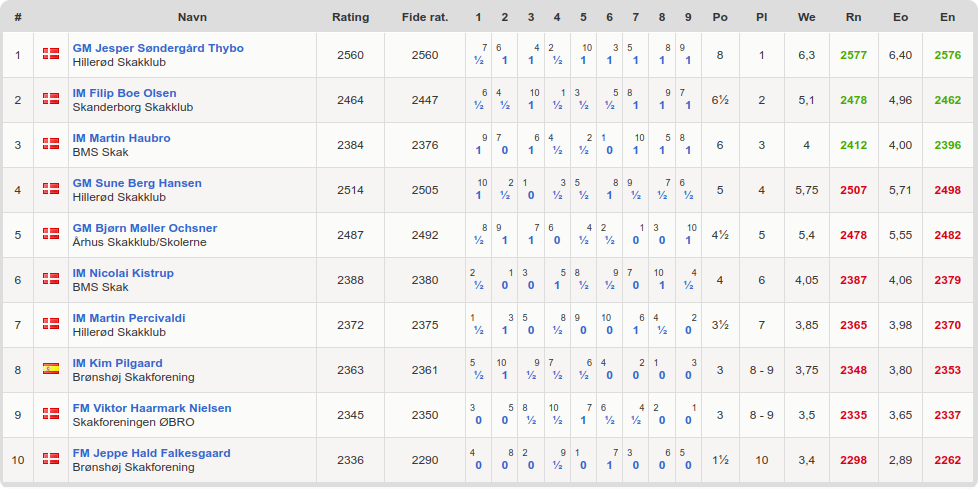The width and height of the screenshot is (978, 489).
Task: Open GM Sune Berg Hansen's profile link
Action: [x=137, y=183]
